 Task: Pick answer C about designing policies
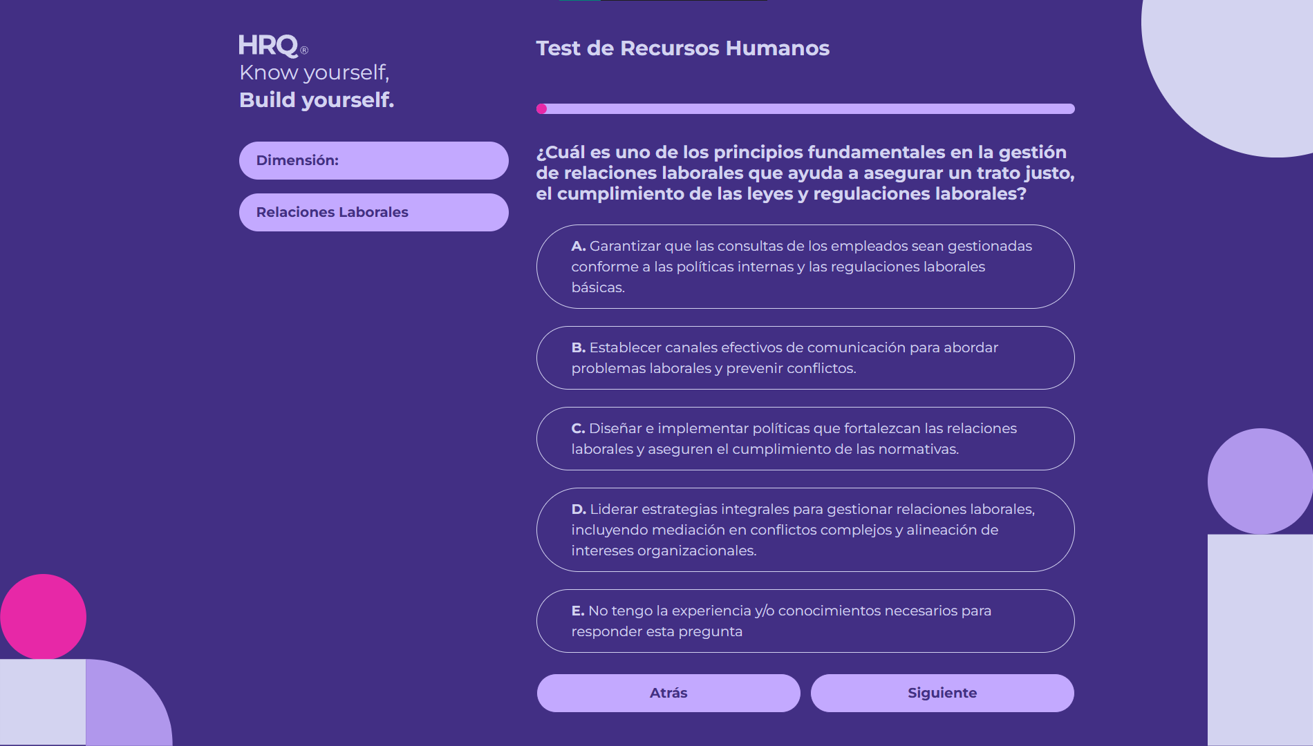pyautogui.click(x=805, y=438)
